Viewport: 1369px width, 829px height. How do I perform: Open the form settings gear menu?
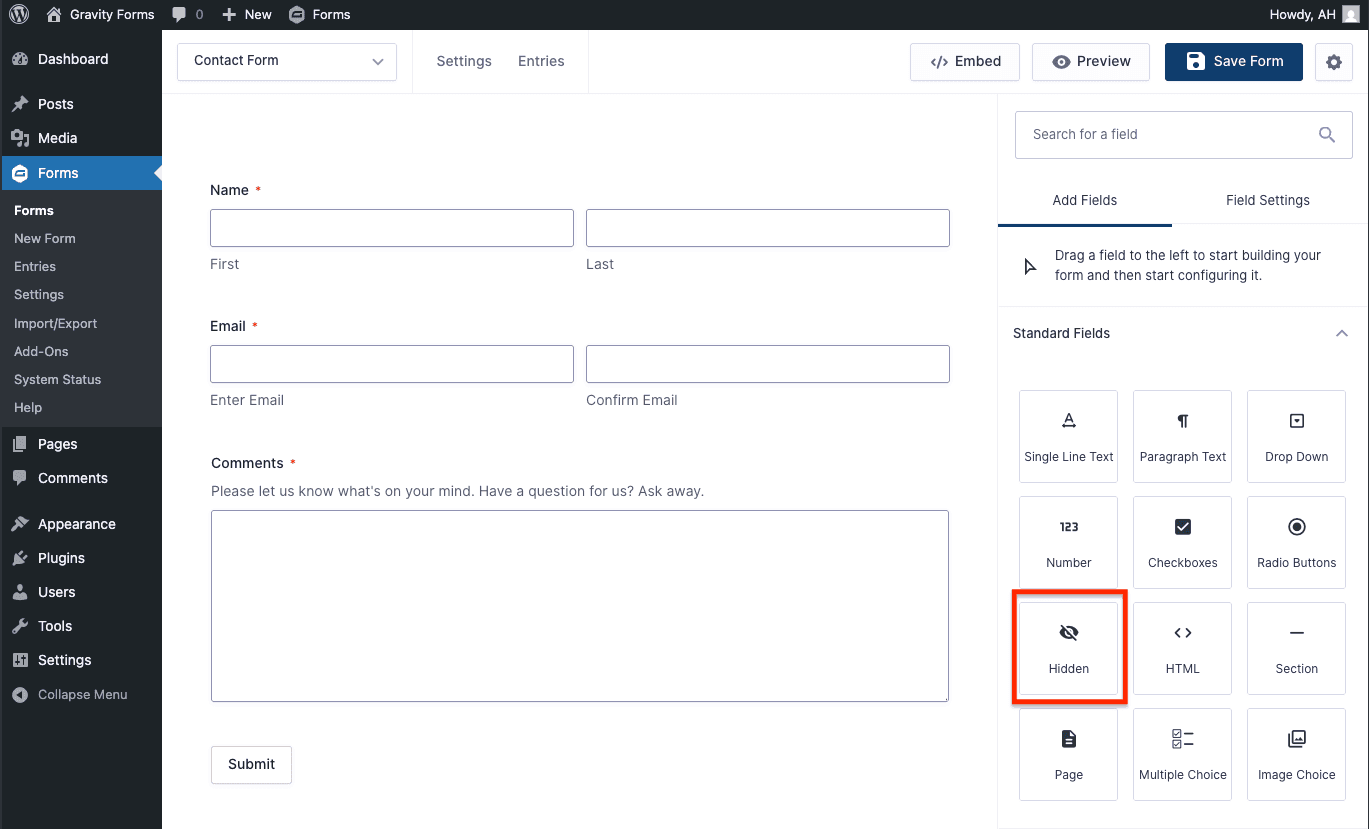[1333, 61]
